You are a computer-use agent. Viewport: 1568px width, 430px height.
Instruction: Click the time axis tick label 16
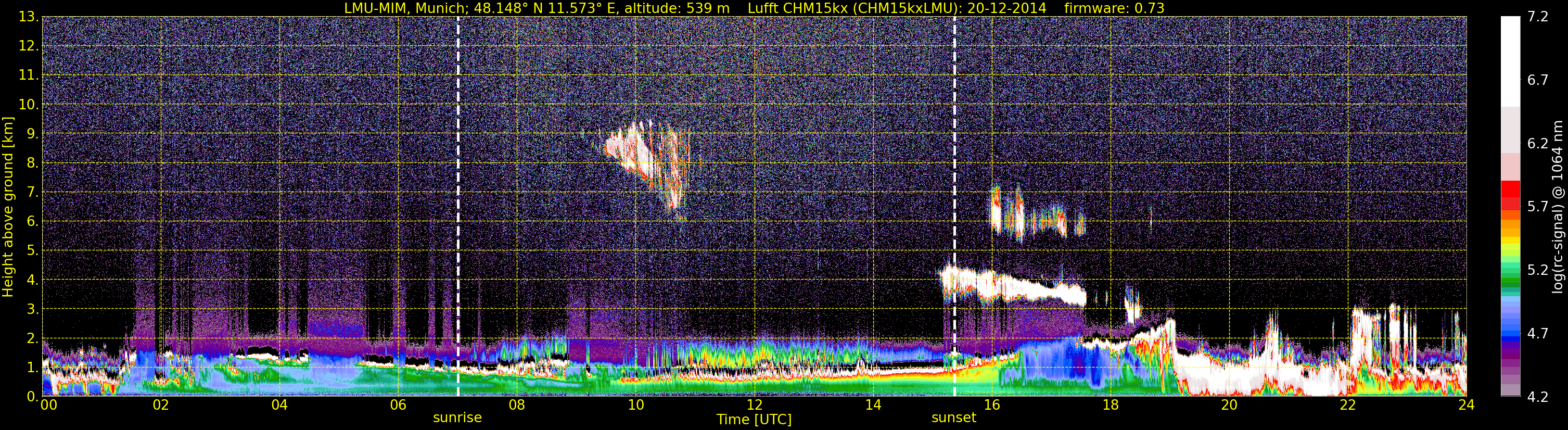coord(991,406)
